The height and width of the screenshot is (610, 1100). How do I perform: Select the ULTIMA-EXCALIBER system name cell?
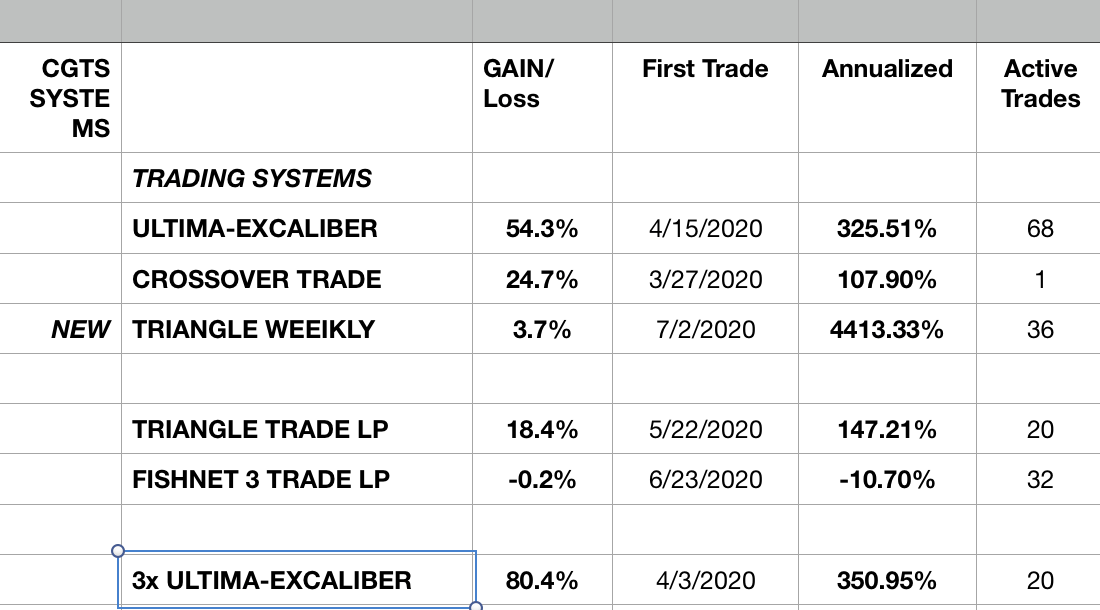tap(255, 229)
